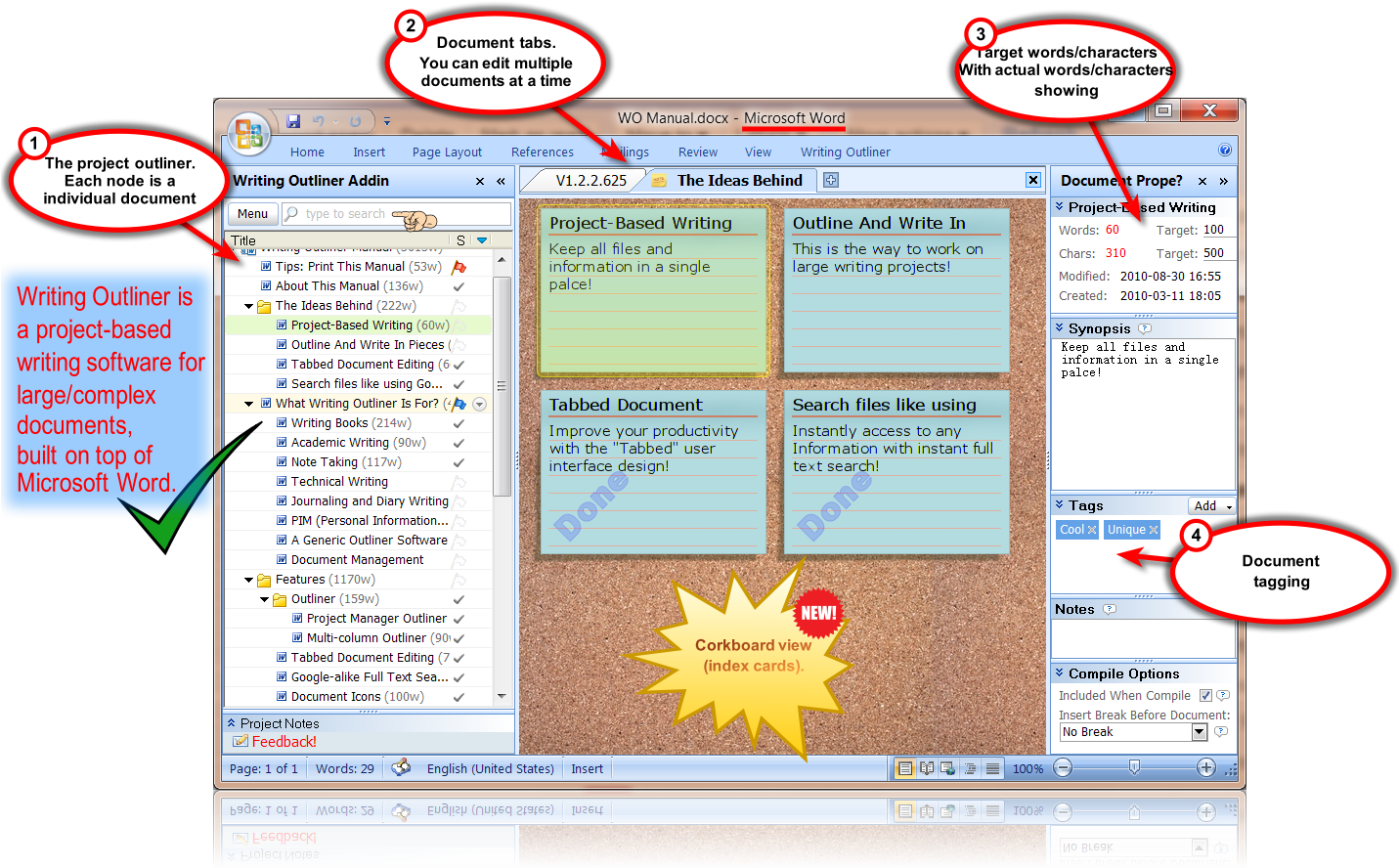
Task: Click the new tab icon beside The Ideas Behind
Action: pos(831,180)
